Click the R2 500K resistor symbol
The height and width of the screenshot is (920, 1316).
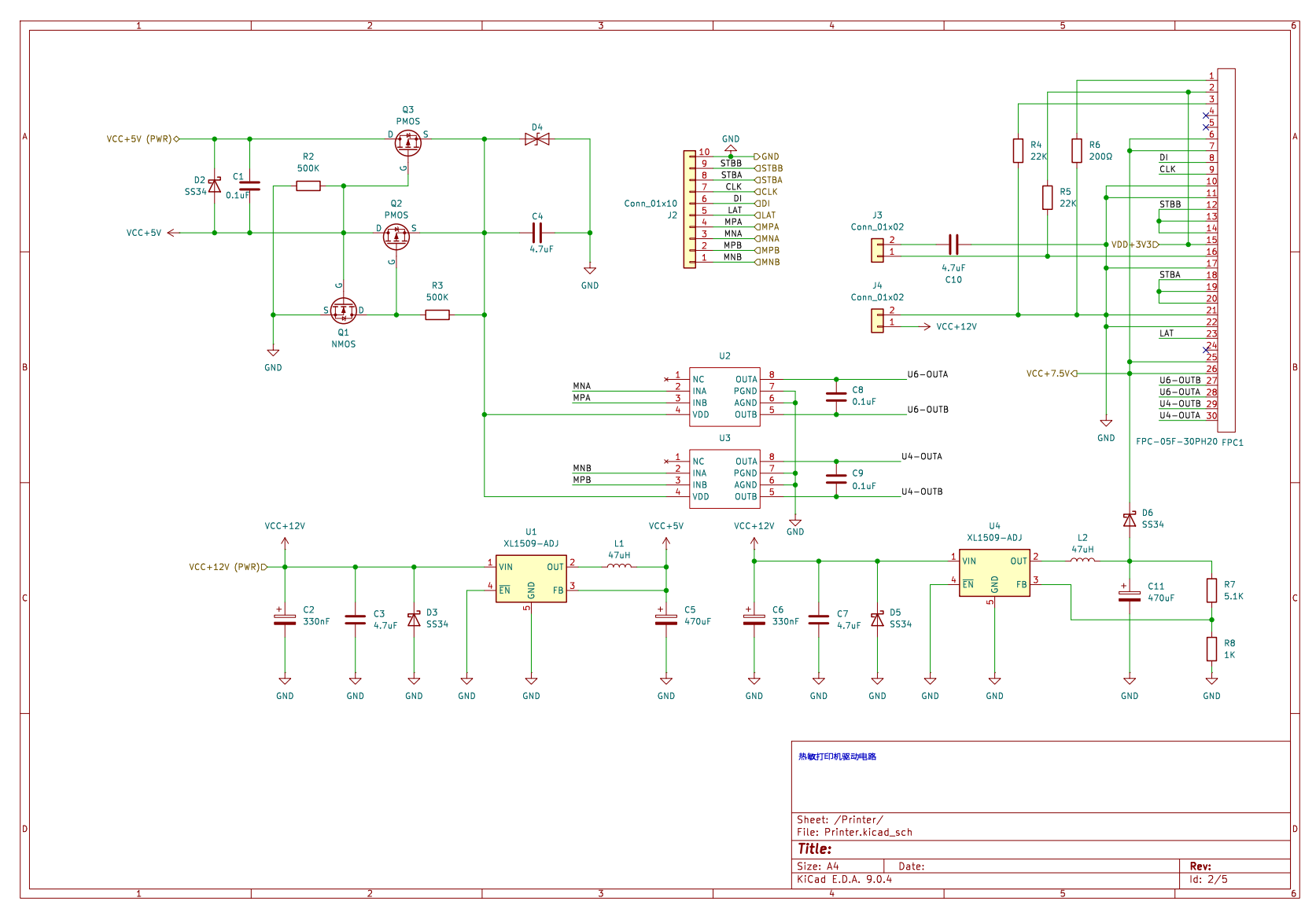click(308, 186)
